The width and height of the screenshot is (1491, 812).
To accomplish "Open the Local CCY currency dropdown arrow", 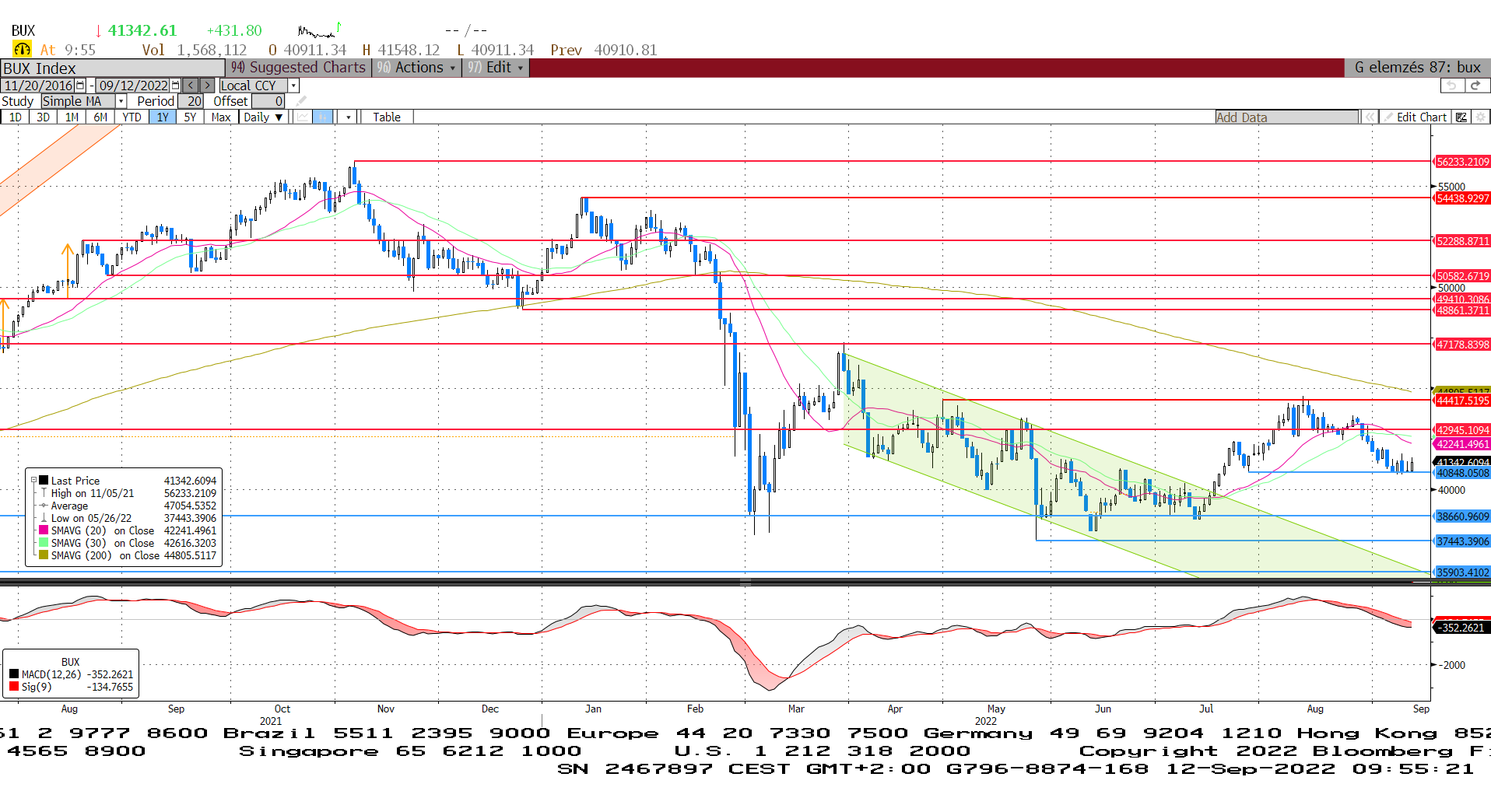I will (293, 86).
